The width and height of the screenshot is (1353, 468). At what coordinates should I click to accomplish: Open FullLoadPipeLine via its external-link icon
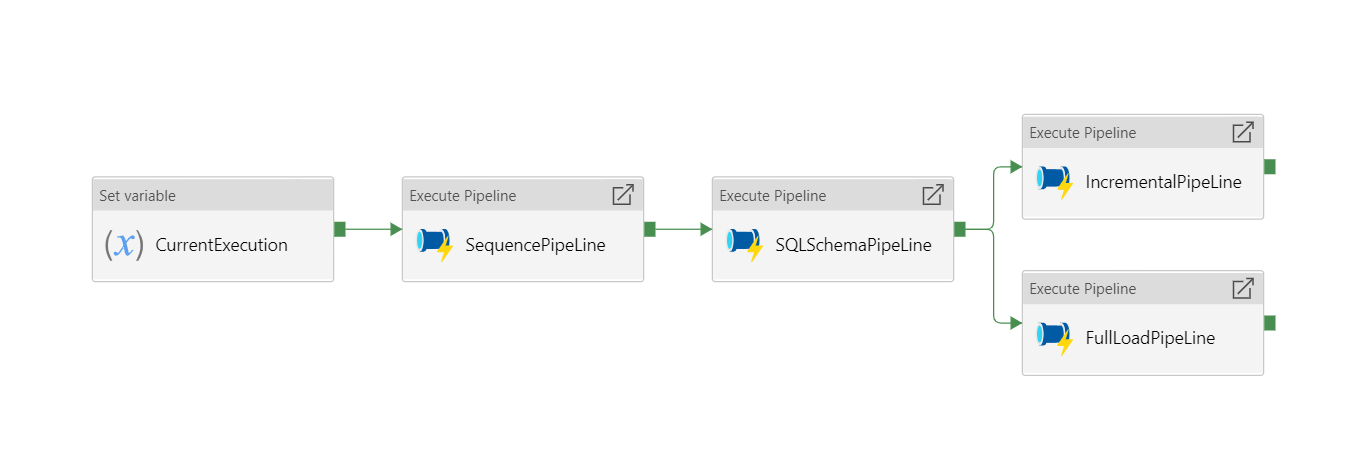[x=1242, y=289]
